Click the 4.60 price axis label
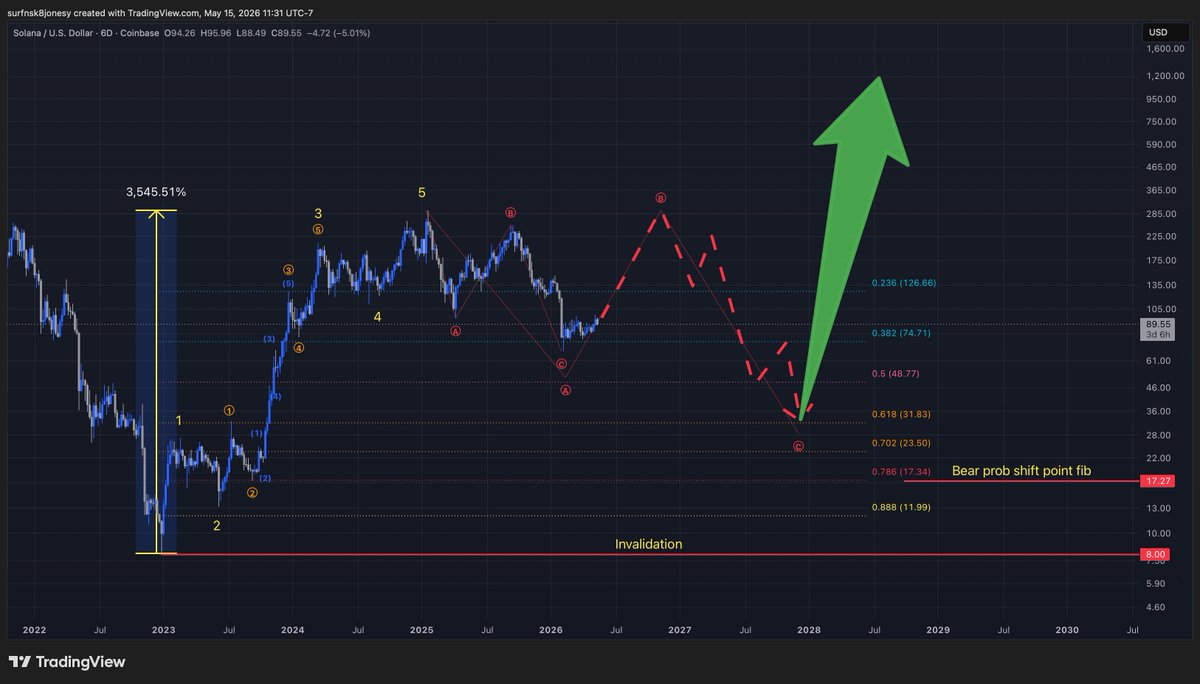 point(1156,607)
